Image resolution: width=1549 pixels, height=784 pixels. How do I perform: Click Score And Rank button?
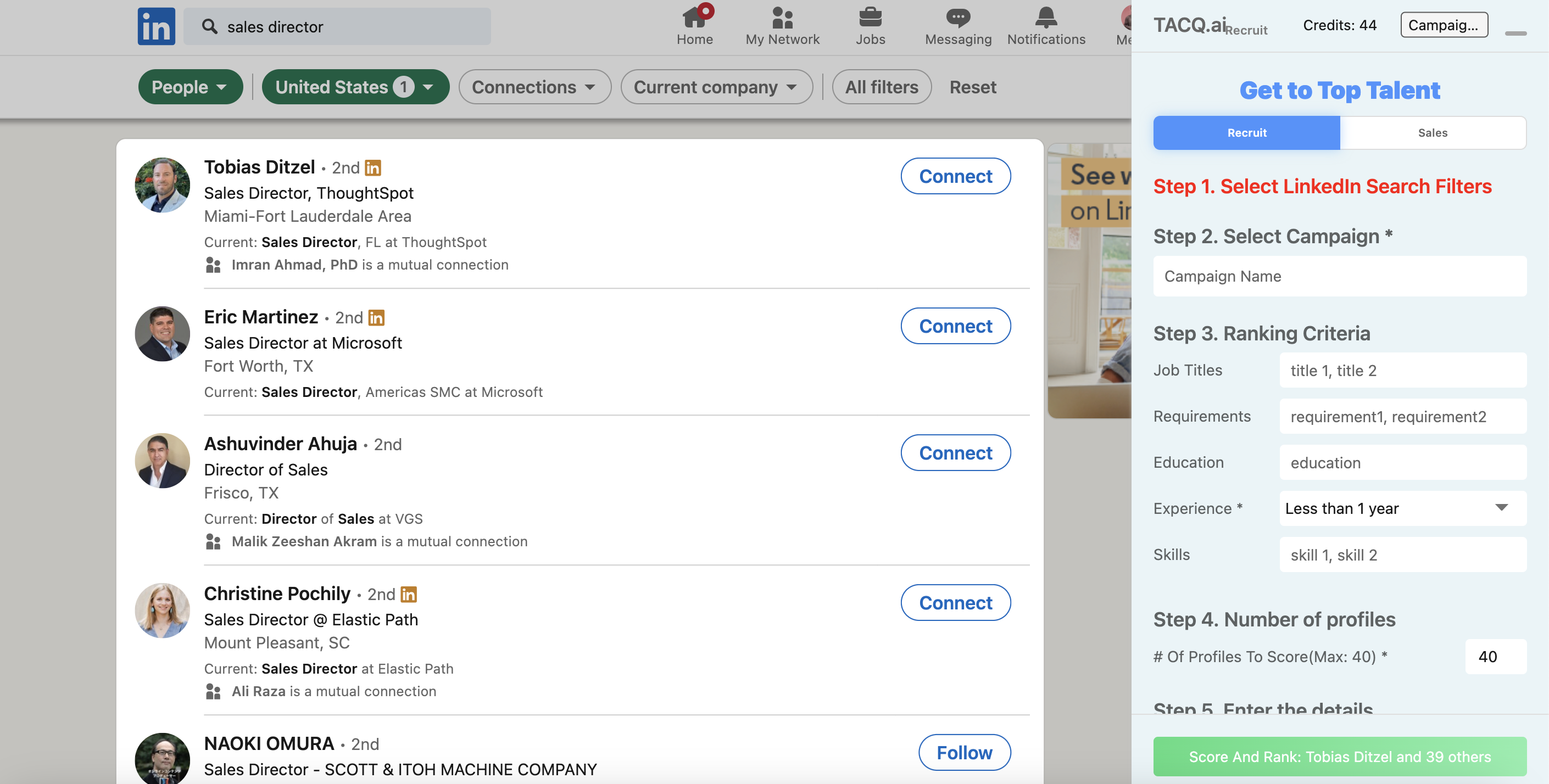coord(1339,757)
